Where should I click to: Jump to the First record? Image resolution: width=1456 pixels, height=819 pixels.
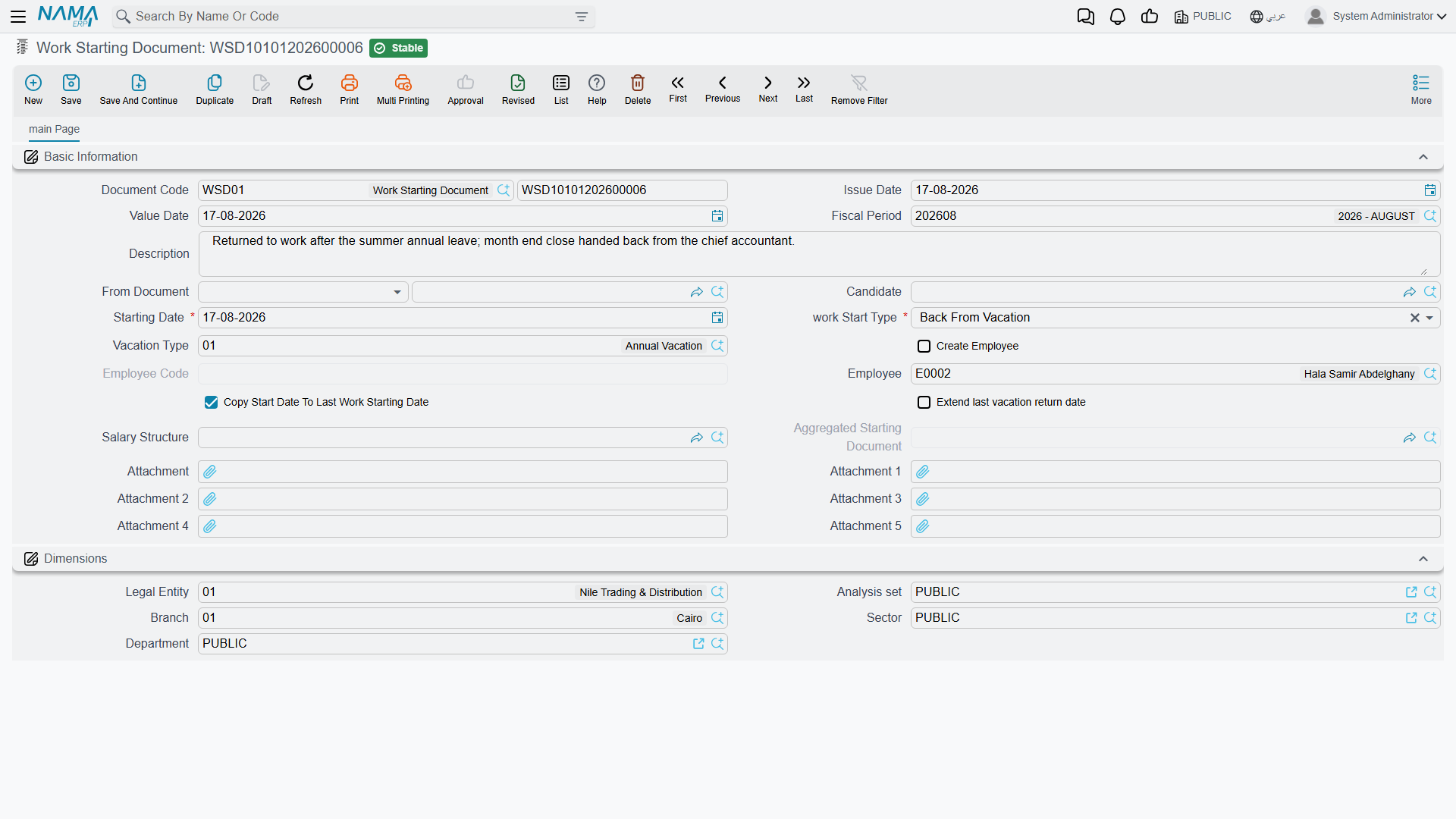(678, 89)
